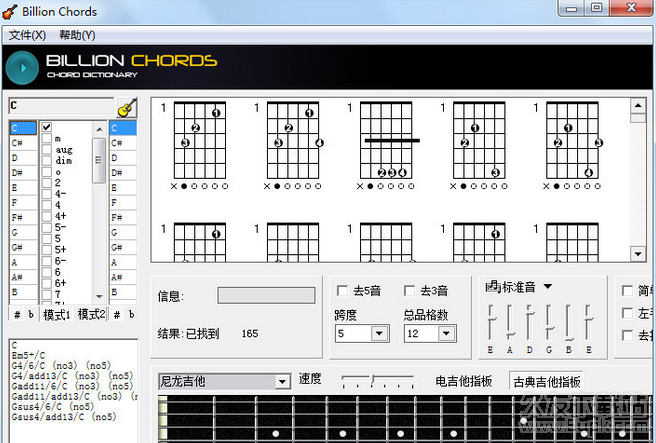Viewport: 656px width, 443px height.
Task: Select root note G in left list
Action: 23,233
